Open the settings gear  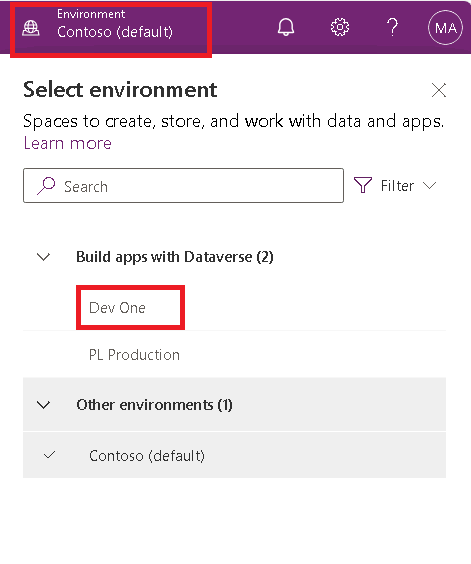click(x=340, y=27)
